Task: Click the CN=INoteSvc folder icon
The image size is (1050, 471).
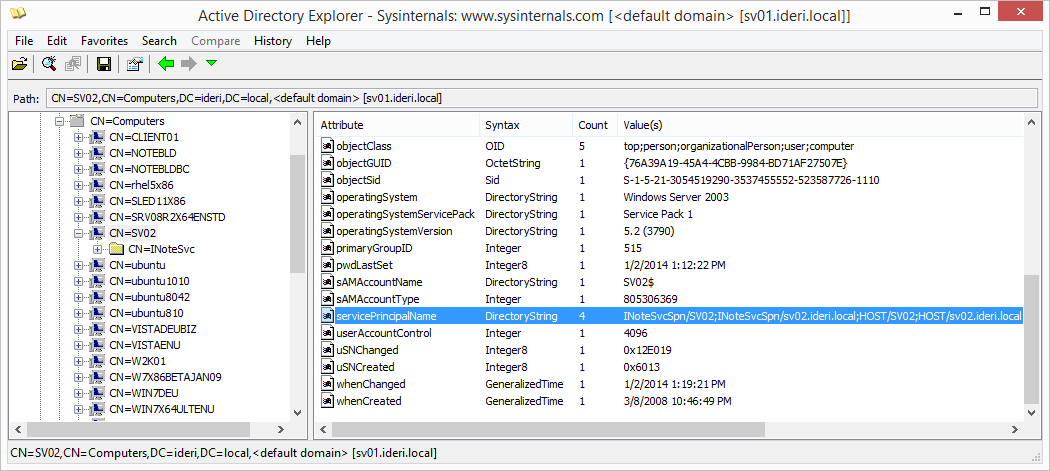Action: tap(117, 249)
